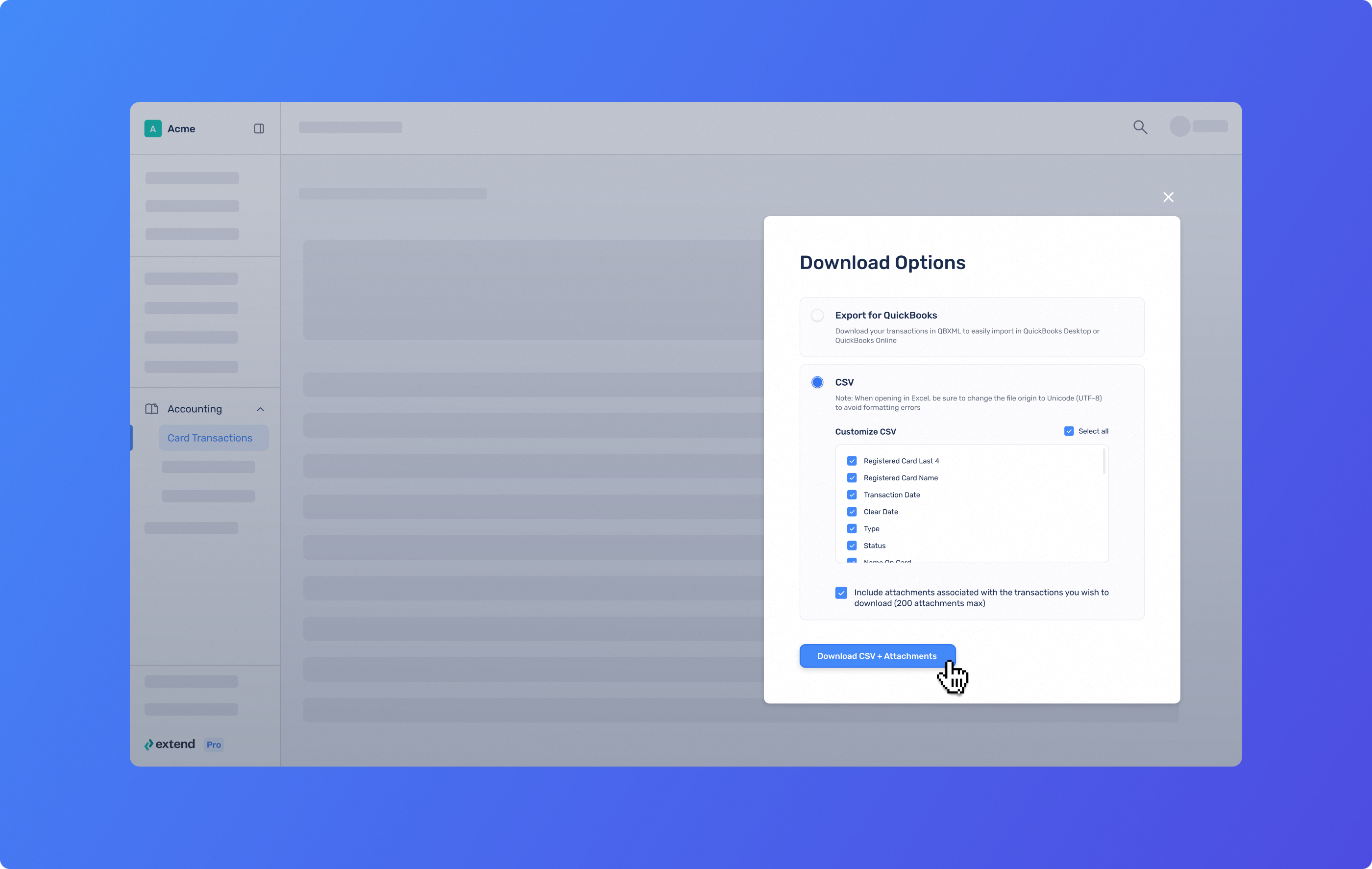Uncheck the Transaction Date column
The image size is (1372, 869).
852,495
